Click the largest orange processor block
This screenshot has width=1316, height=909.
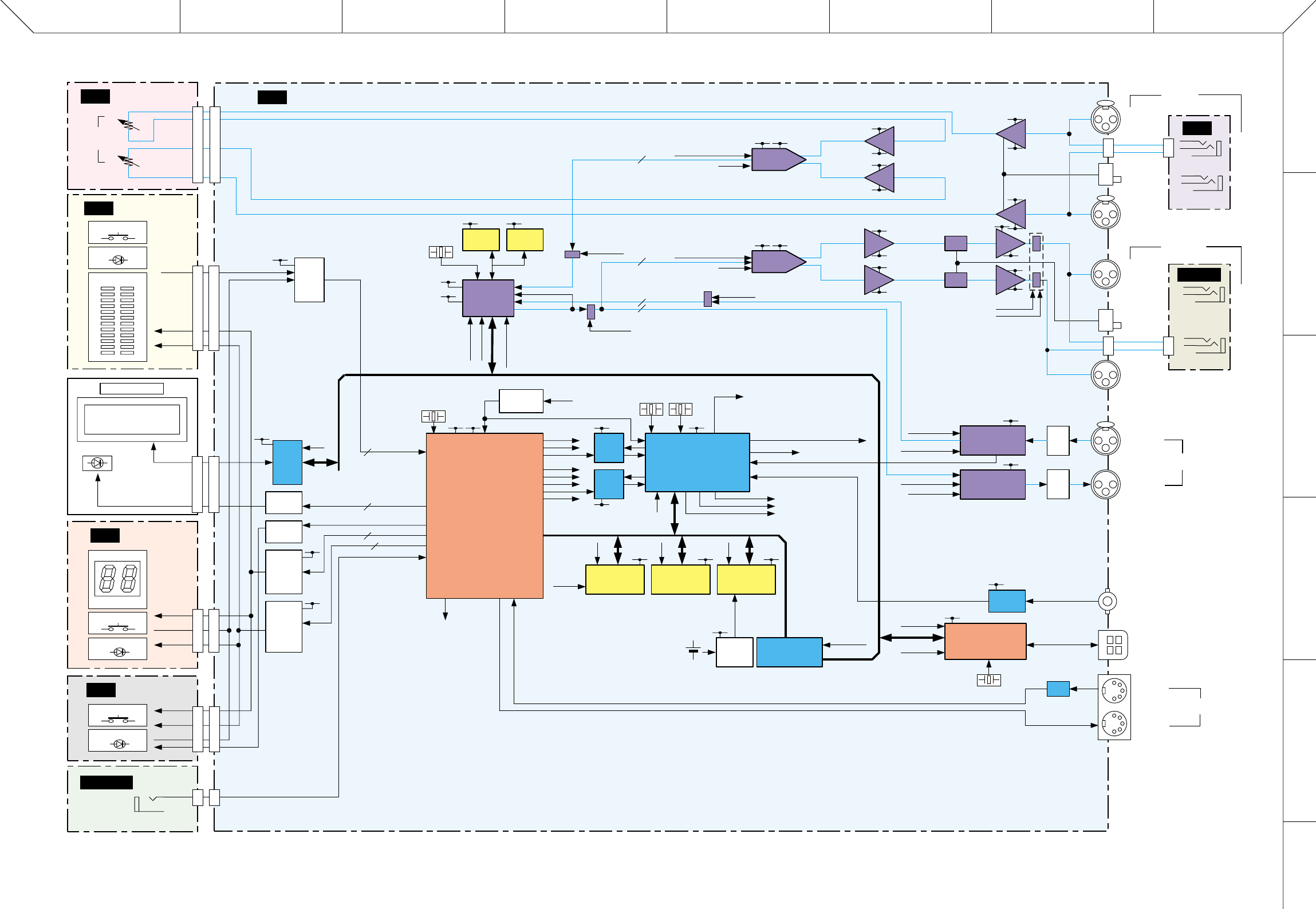pyautogui.click(x=484, y=515)
